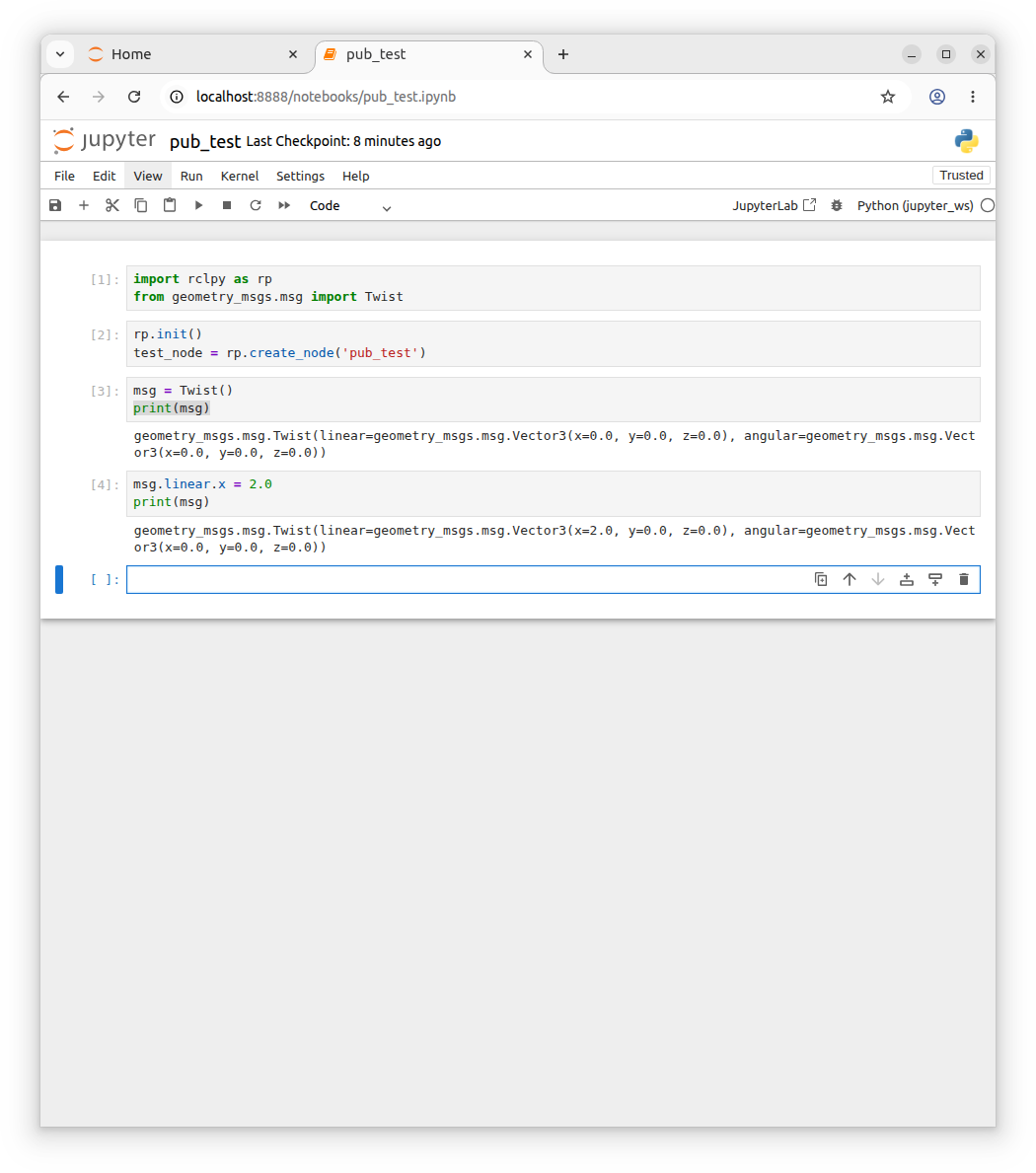Close the Home browser tab
This screenshot has width=1036, height=1173.
tap(292, 54)
